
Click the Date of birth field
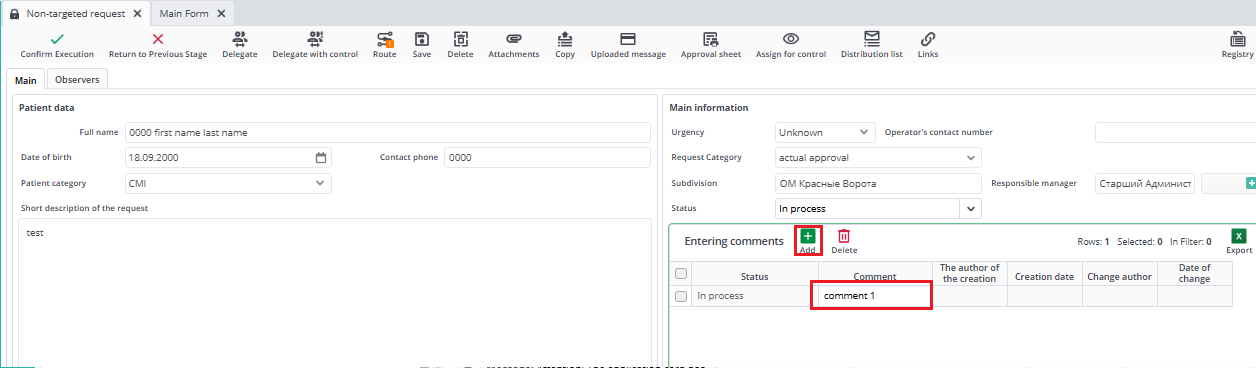click(228, 158)
